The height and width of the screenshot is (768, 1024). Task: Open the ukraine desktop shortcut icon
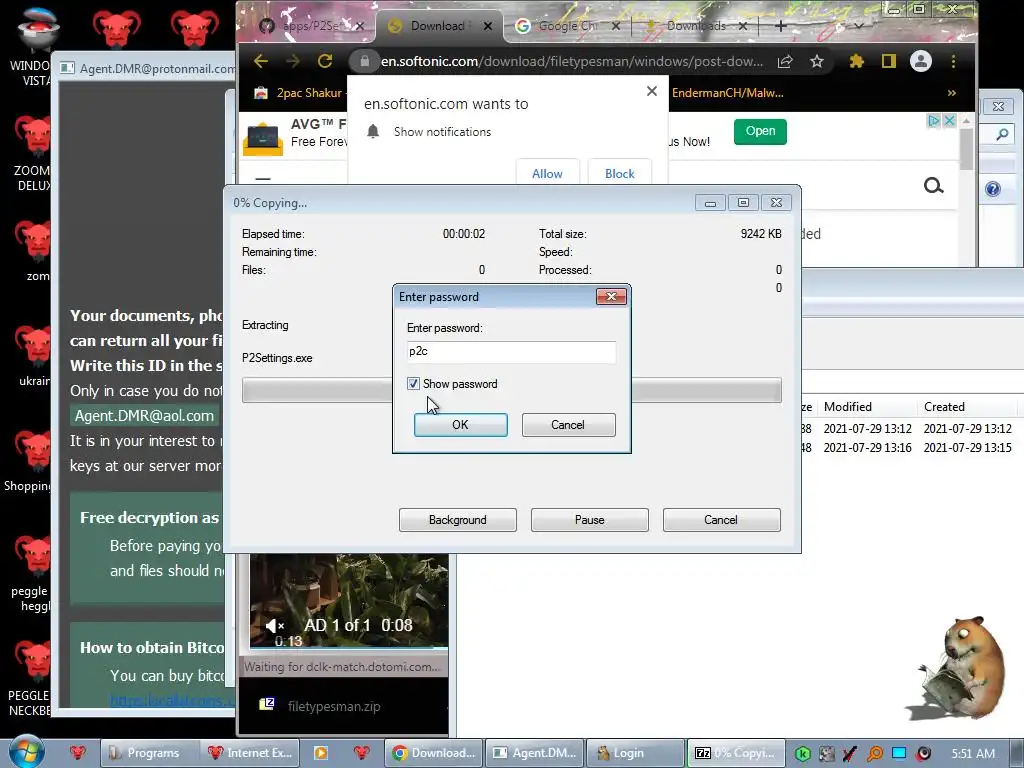pyautogui.click(x=33, y=356)
